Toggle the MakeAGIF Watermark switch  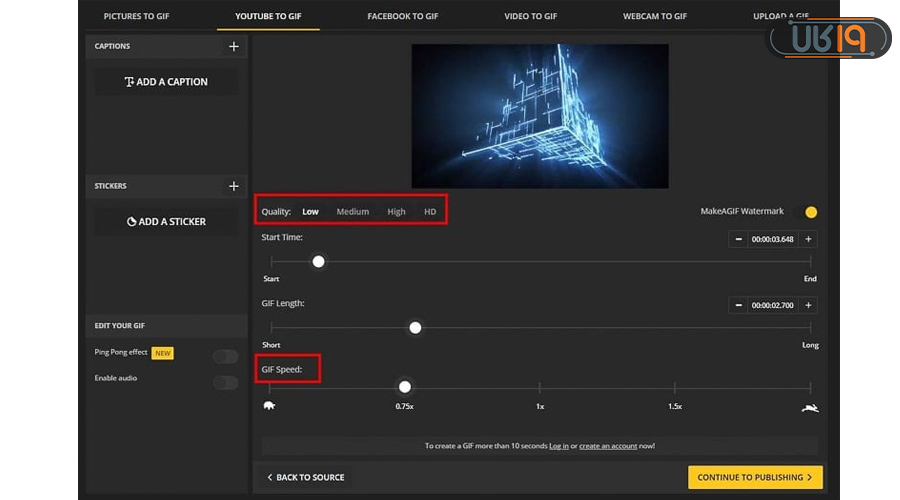(x=810, y=212)
